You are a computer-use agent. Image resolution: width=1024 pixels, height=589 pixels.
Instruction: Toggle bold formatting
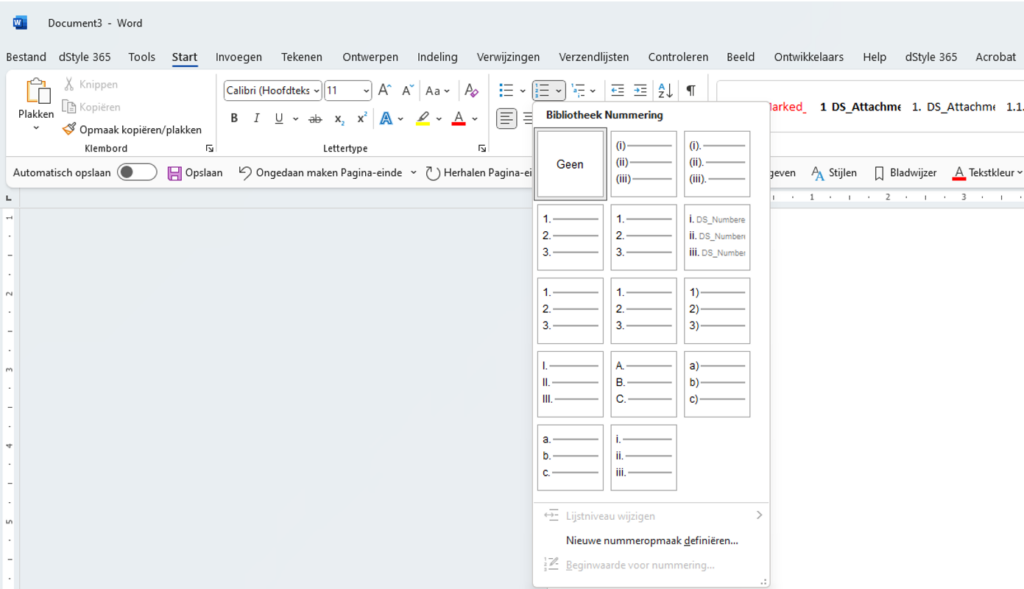pyautogui.click(x=234, y=118)
